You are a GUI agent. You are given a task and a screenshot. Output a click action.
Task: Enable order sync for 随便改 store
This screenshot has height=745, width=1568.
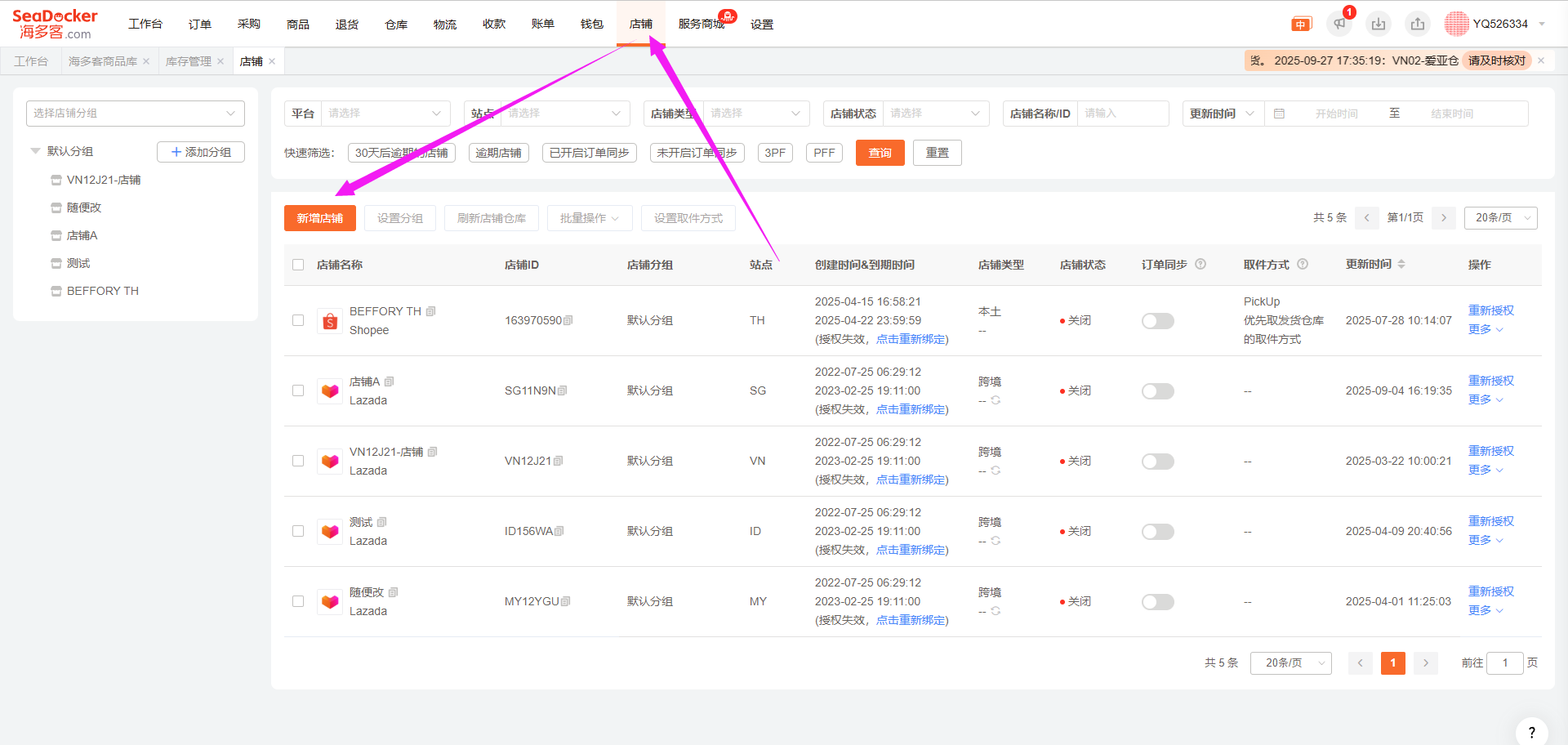click(x=1157, y=602)
